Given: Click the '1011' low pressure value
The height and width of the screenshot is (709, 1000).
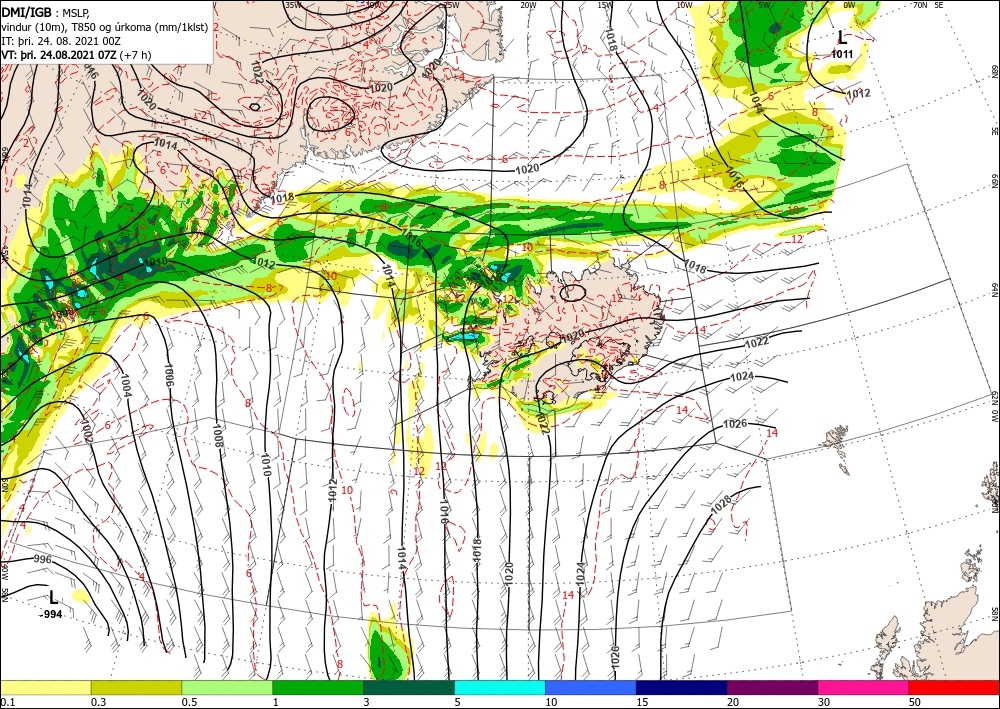Looking at the screenshot, I should (842, 54).
